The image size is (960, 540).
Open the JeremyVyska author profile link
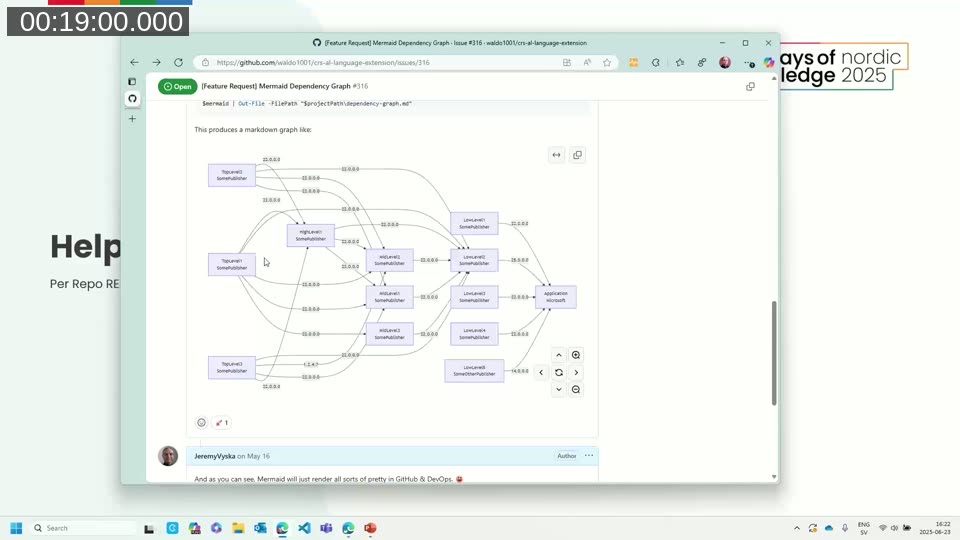pos(214,456)
